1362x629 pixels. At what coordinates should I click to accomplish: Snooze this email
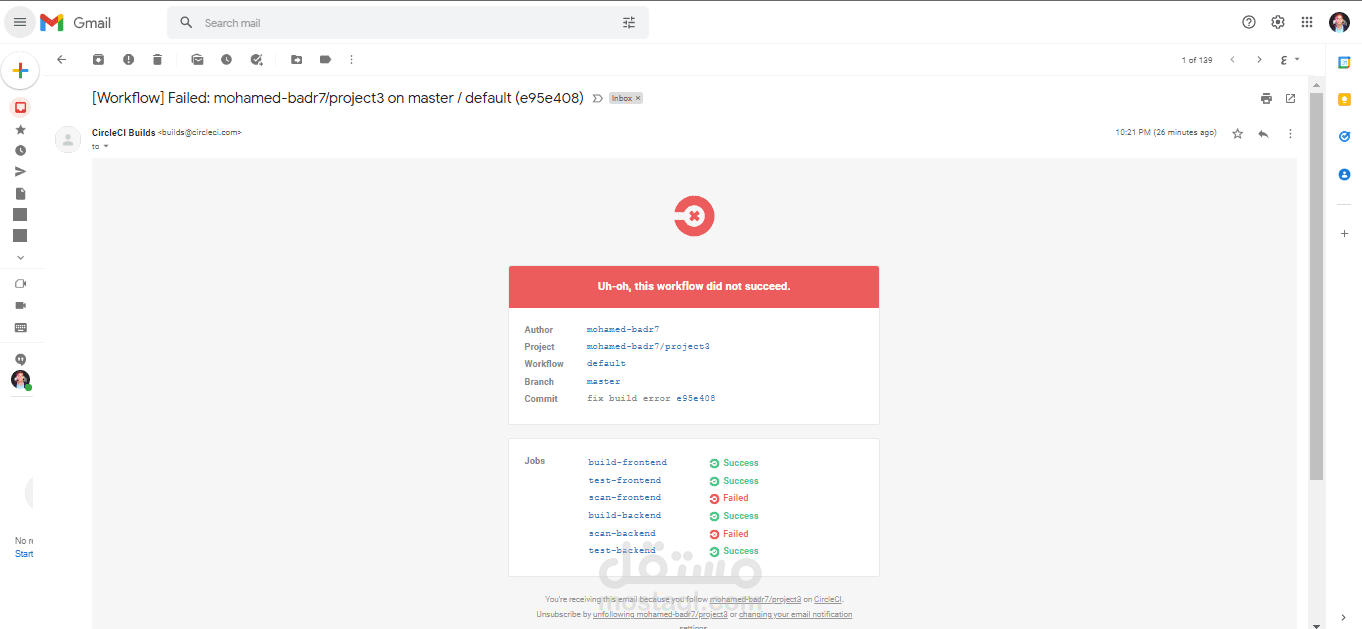pos(227,60)
